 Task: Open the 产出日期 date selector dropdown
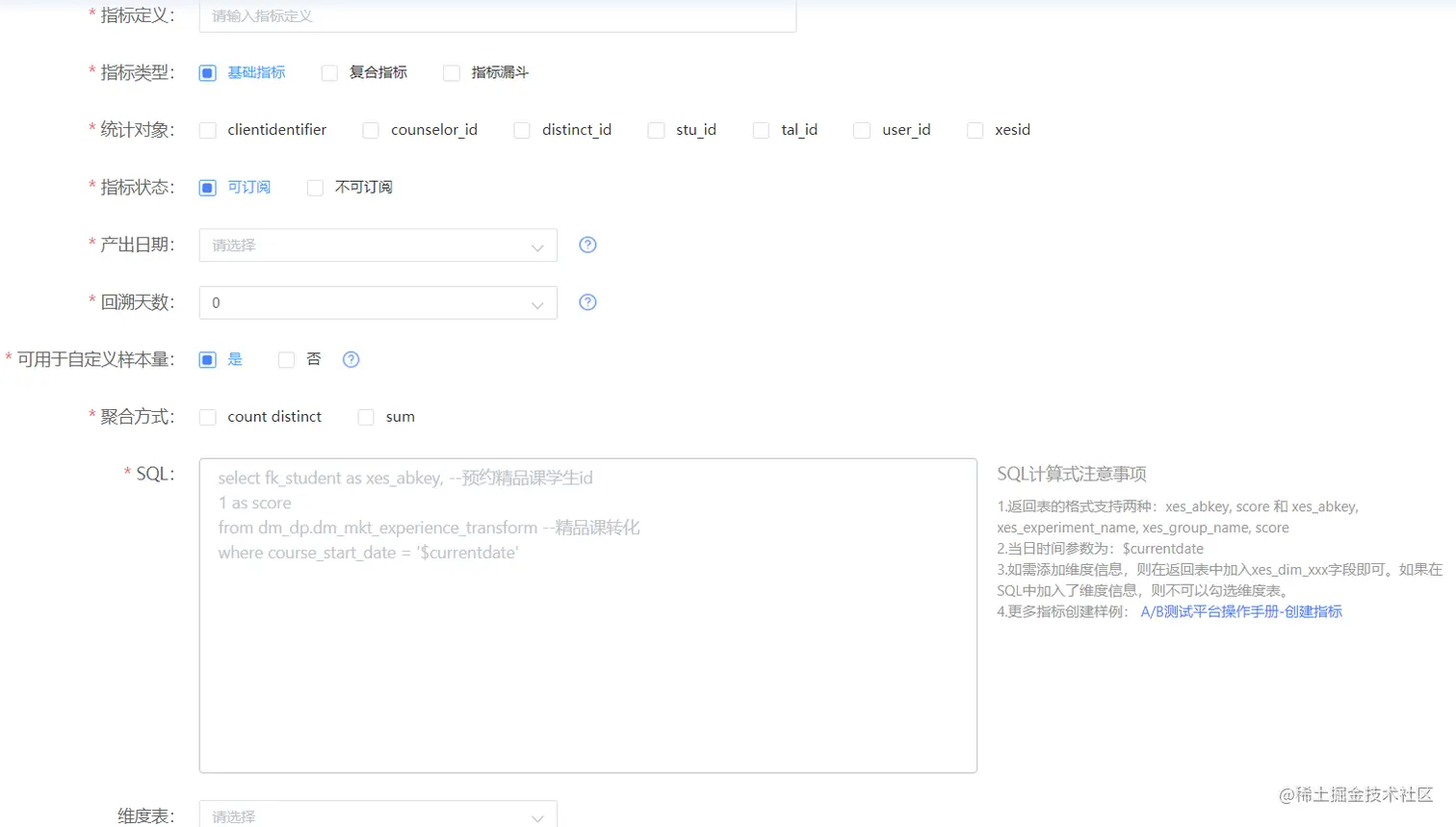[377, 245]
